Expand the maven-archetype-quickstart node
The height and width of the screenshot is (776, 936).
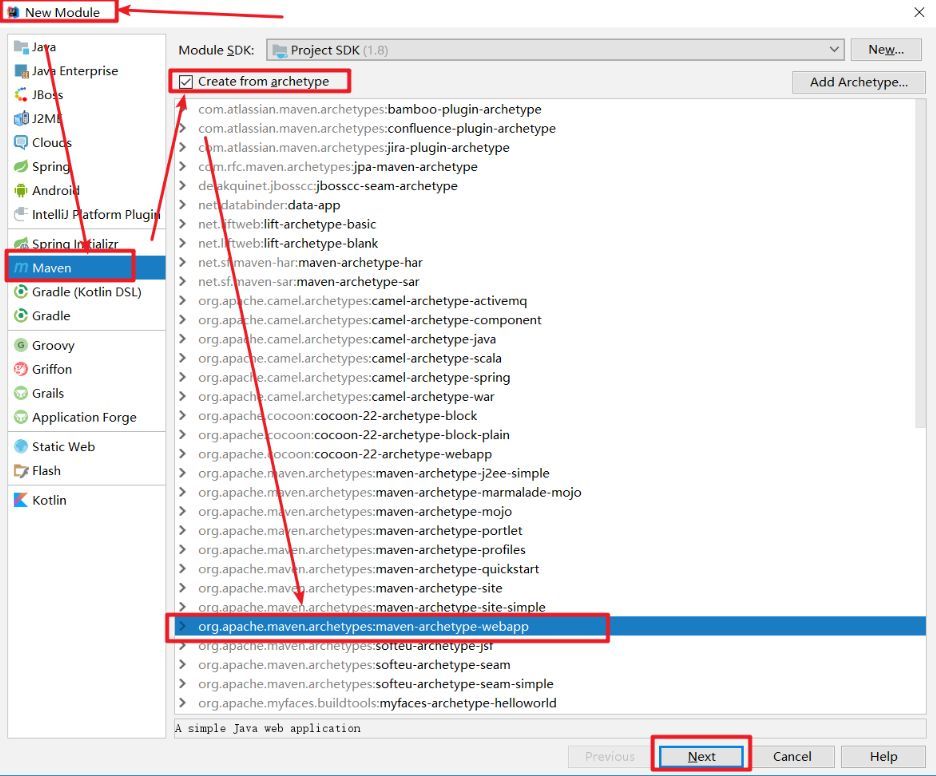coord(183,569)
